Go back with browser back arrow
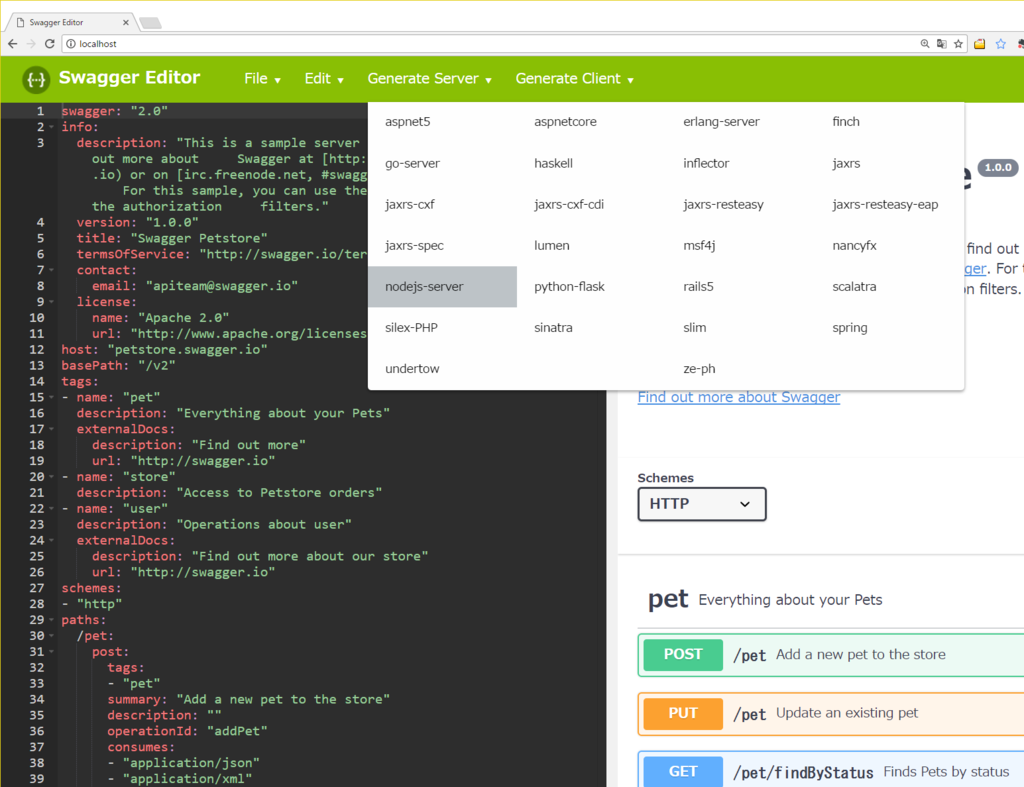 coord(12,44)
